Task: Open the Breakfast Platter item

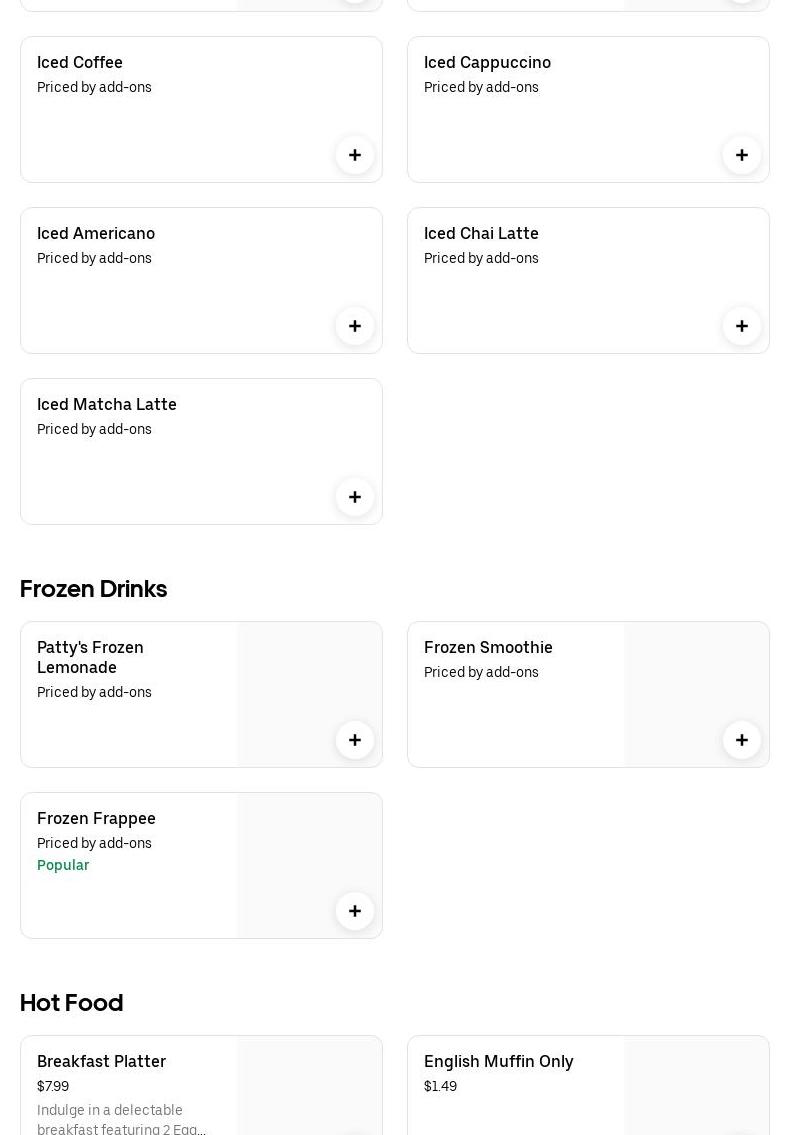Action: pos(101,1061)
